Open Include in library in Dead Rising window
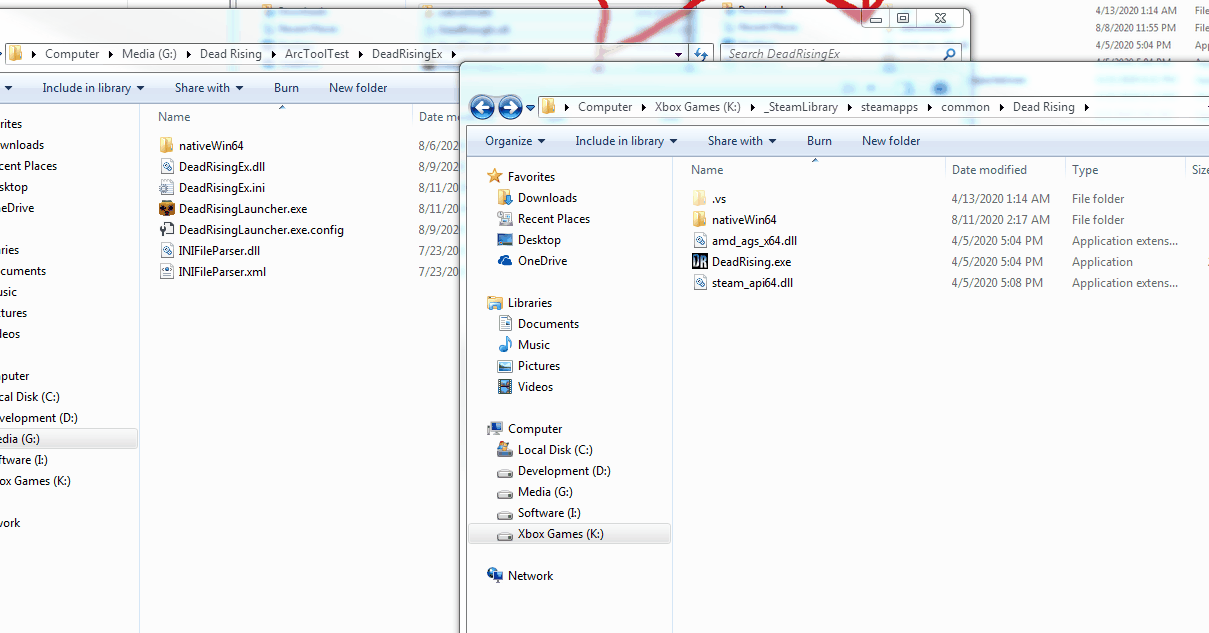Viewport: 1209px width, 633px height. (626, 141)
